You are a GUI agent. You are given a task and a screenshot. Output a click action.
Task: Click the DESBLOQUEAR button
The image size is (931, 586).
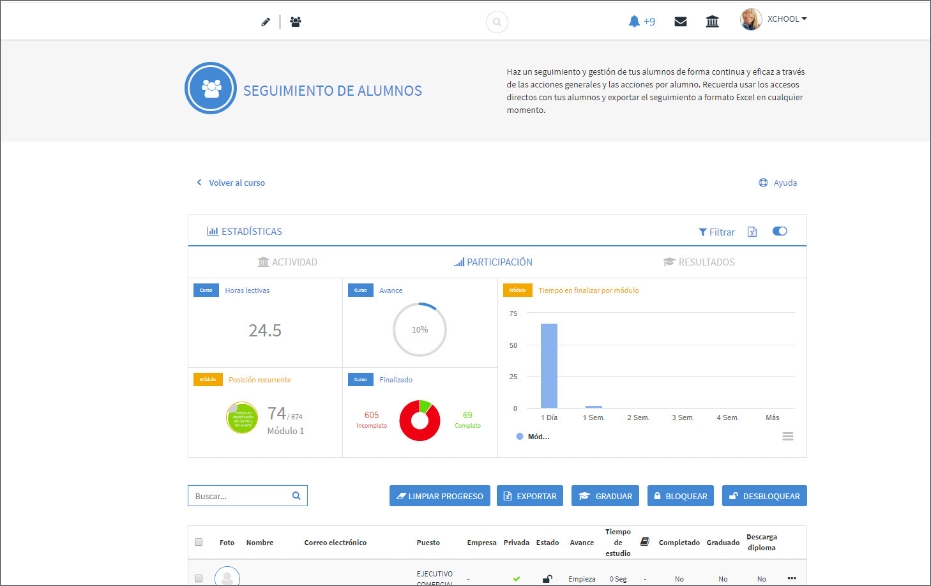(x=764, y=496)
